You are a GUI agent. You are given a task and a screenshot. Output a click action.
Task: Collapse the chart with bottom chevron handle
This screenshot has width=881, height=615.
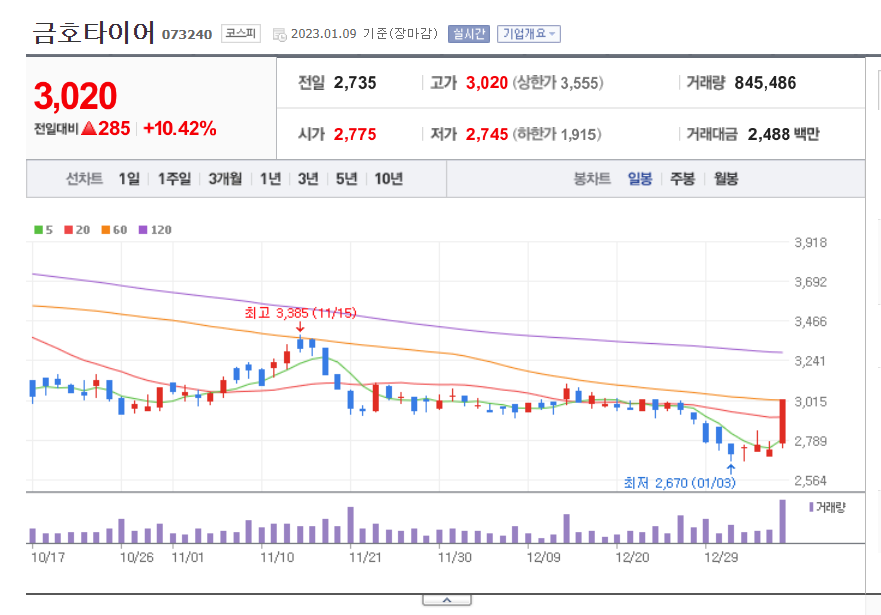(x=447, y=600)
